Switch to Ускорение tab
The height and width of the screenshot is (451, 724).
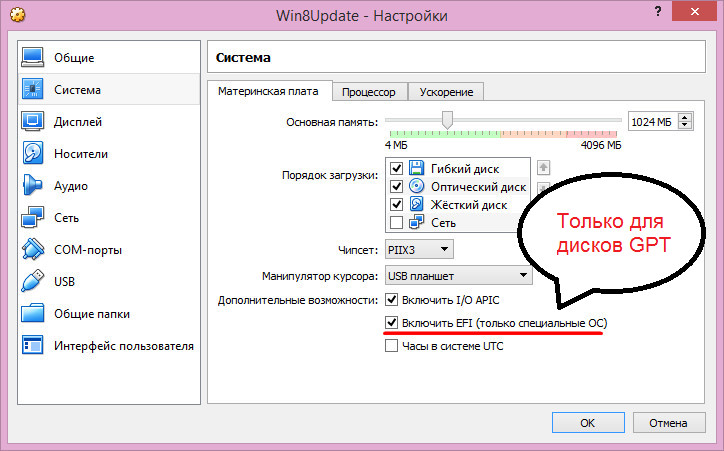(x=446, y=92)
